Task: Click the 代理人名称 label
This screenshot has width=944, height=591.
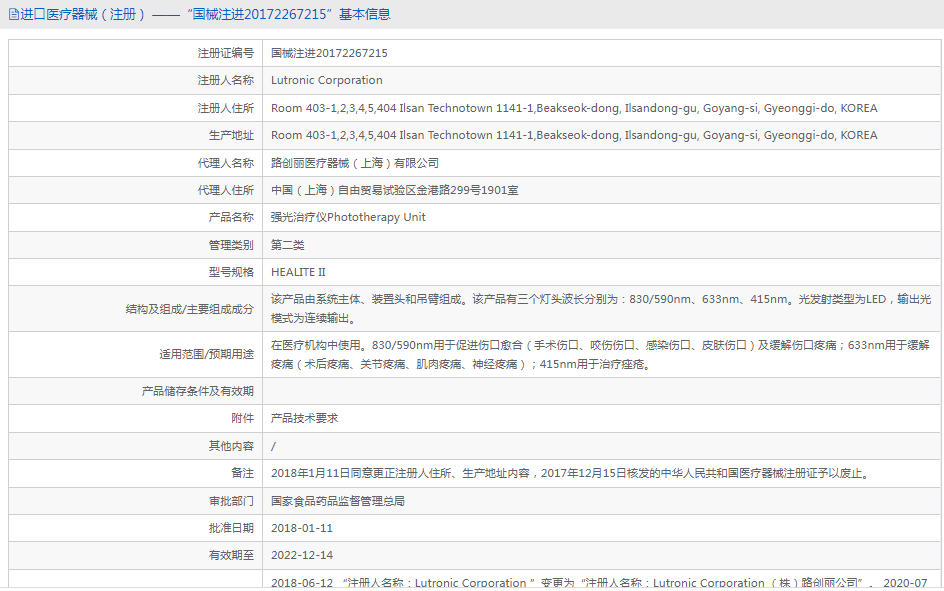Action: point(226,163)
